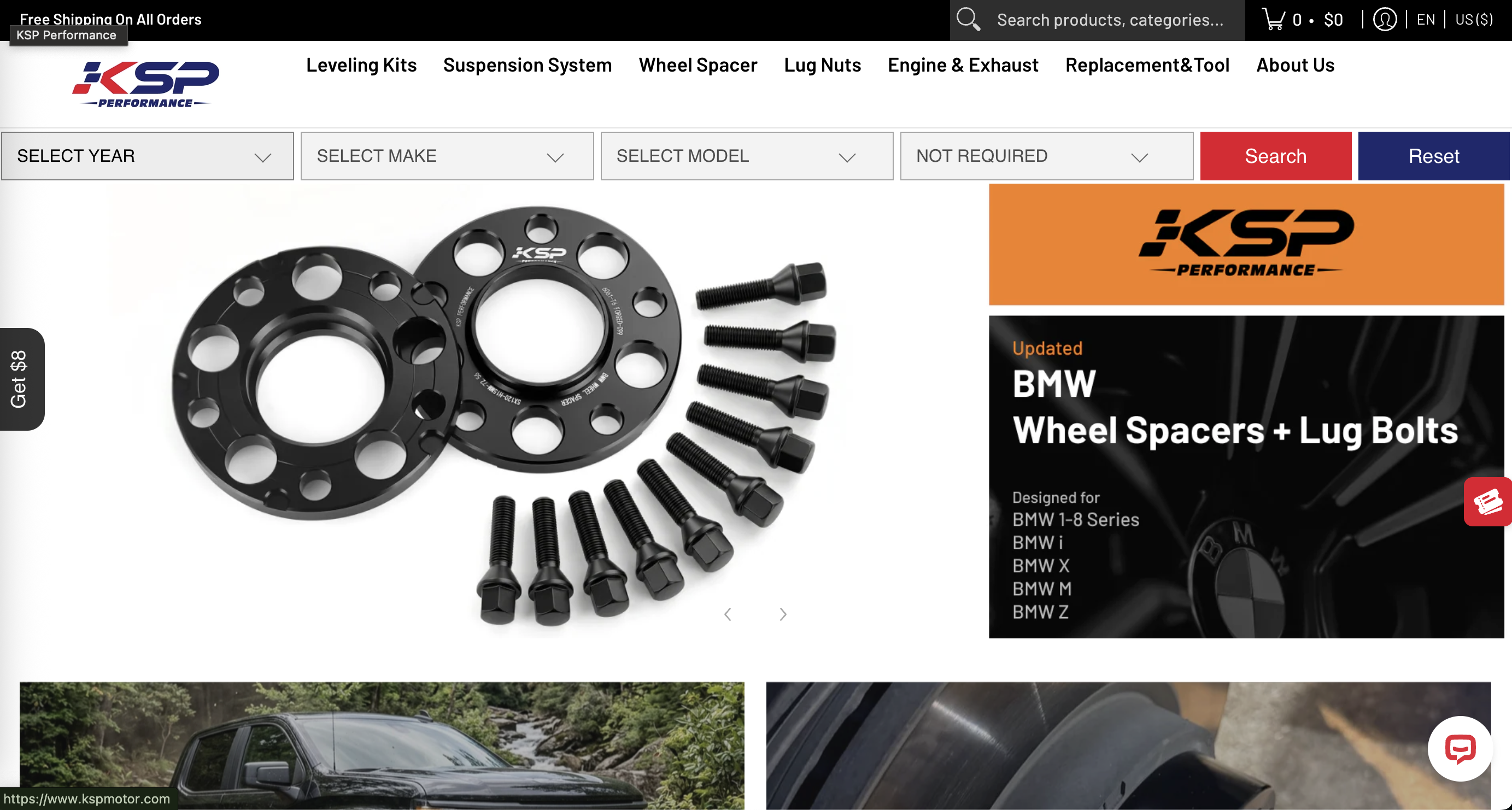Open the live chat bubble

pyautogui.click(x=1460, y=748)
